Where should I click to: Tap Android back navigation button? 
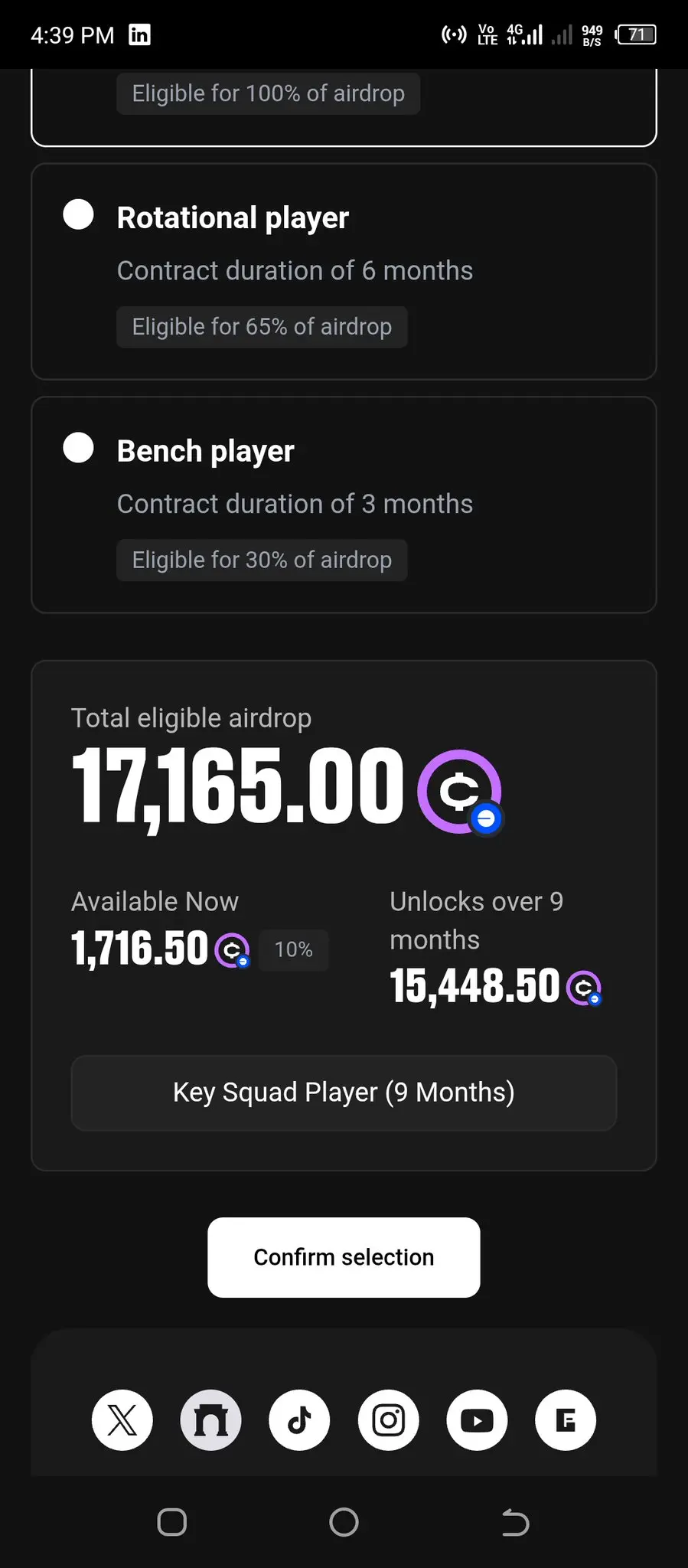pos(515,1522)
